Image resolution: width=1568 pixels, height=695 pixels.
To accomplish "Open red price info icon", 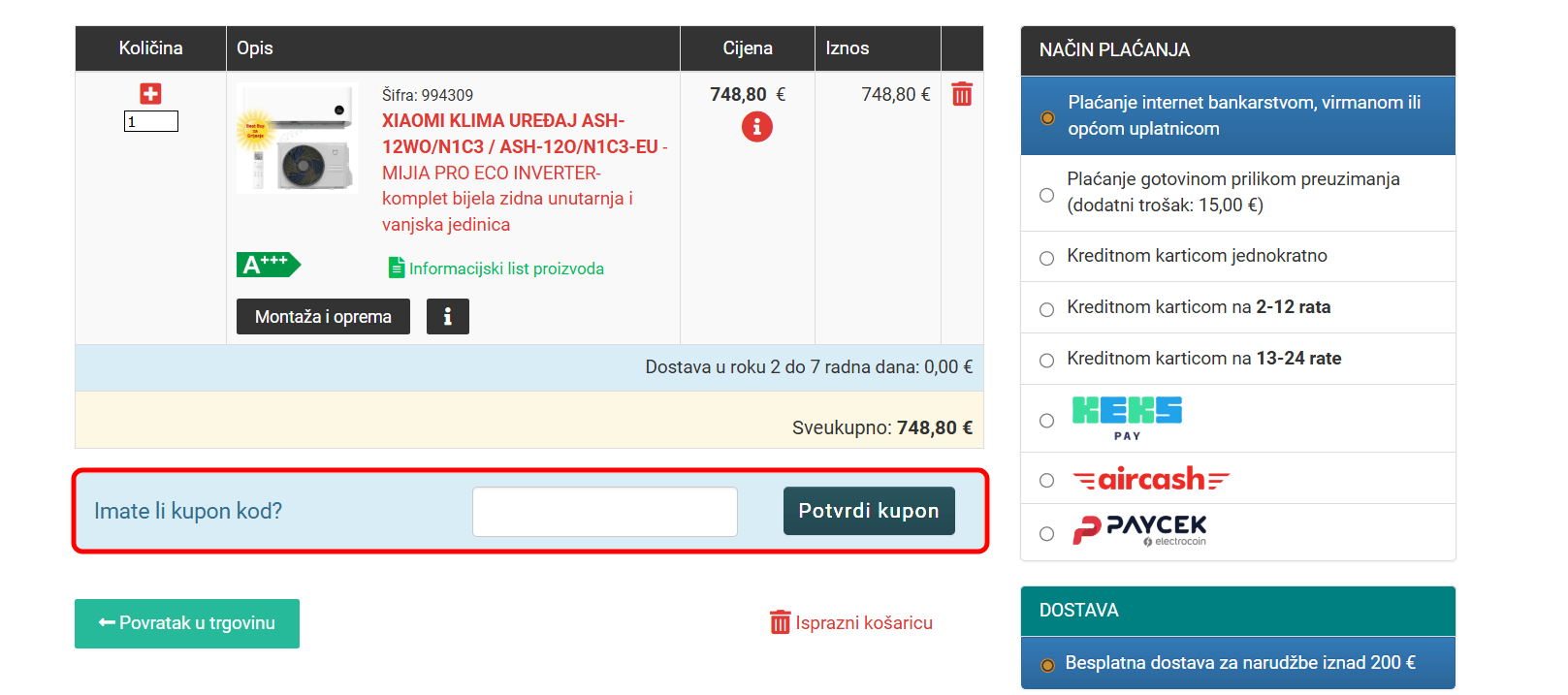I will [756, 127].
